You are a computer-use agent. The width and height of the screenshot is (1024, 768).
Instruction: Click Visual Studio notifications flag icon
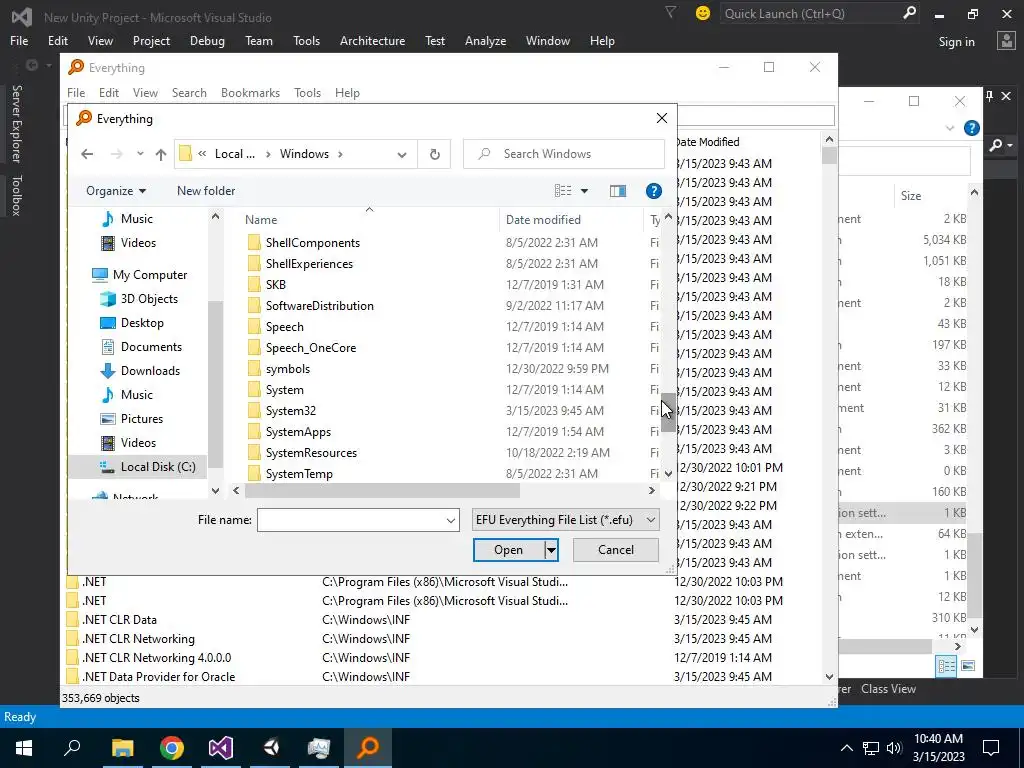670,12
